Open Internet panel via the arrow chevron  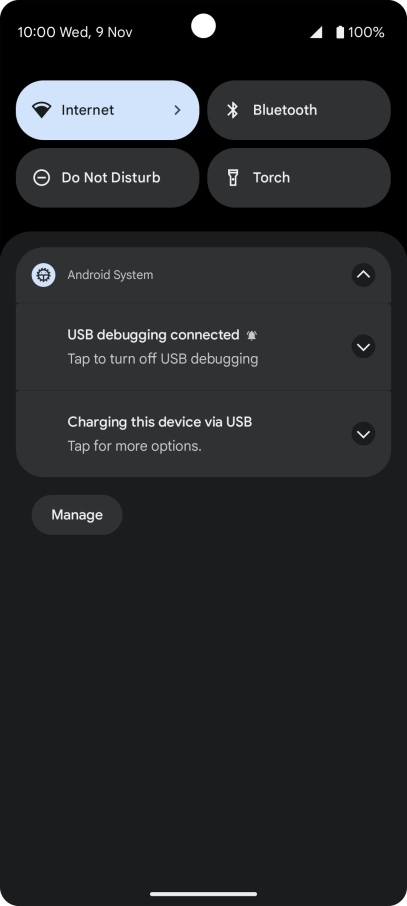(177, 110)
